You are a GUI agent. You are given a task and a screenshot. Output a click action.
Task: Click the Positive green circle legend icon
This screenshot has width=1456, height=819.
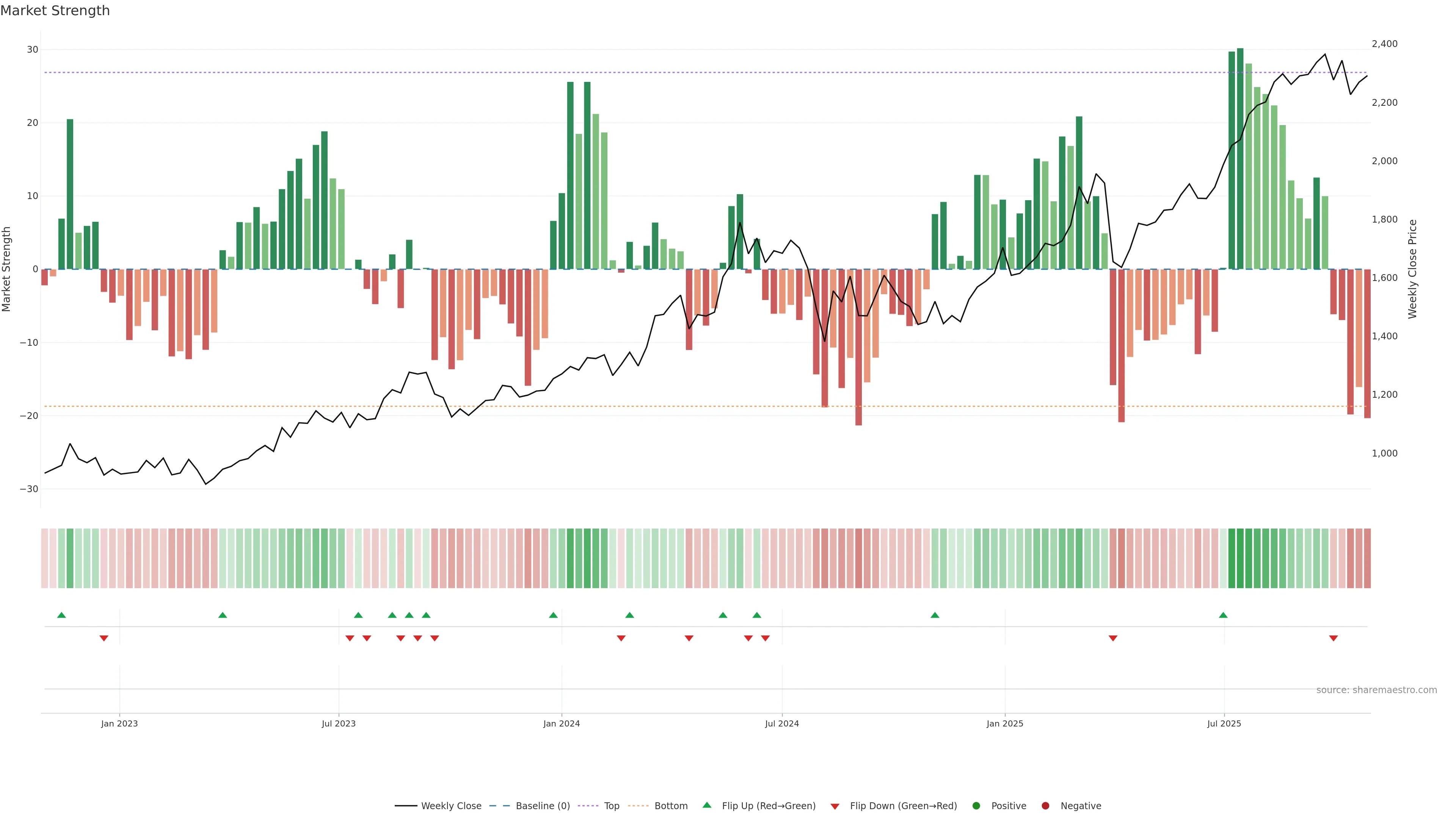click(976, 806)
